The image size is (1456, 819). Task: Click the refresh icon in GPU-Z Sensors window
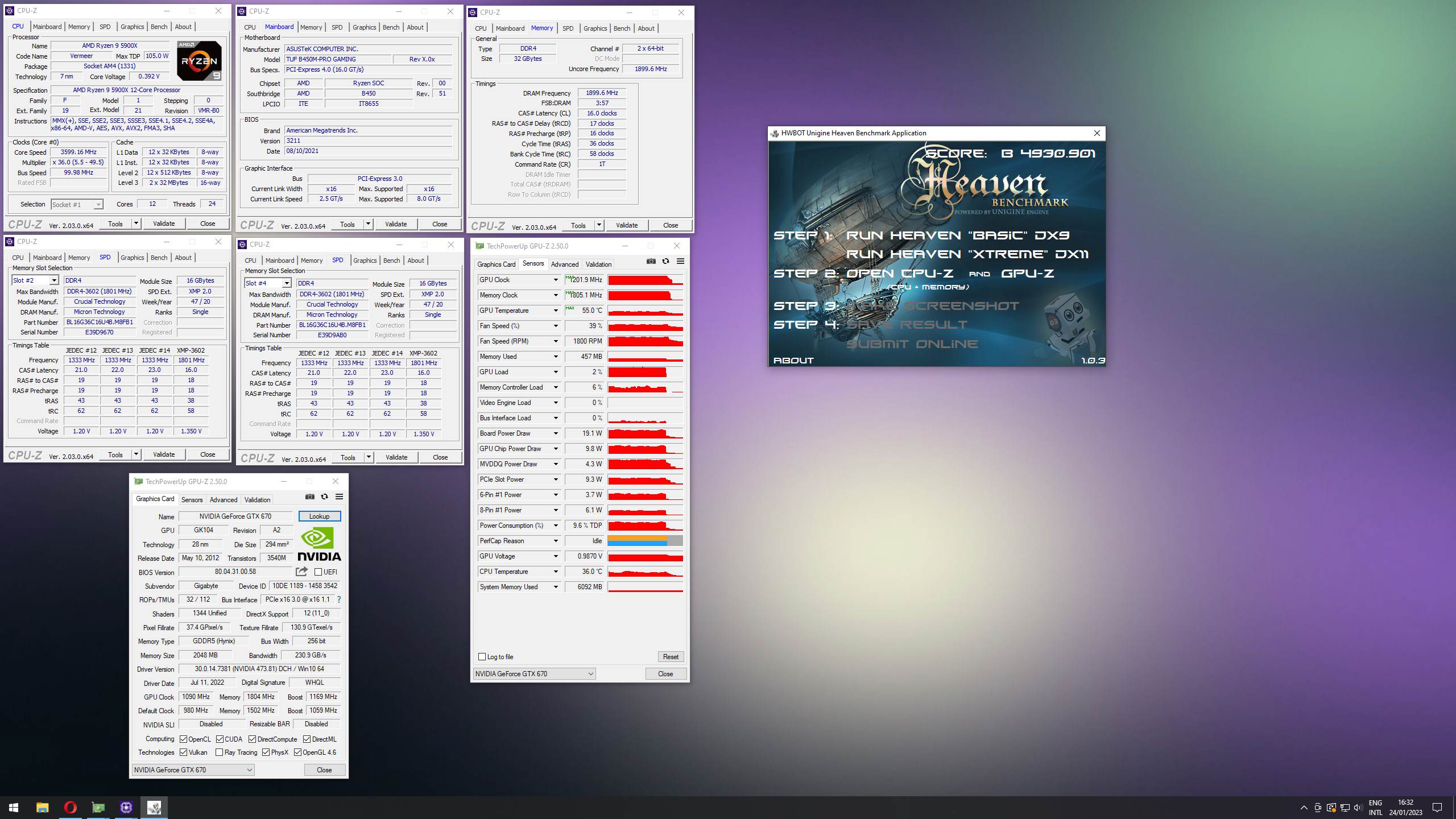click(665, 261)
